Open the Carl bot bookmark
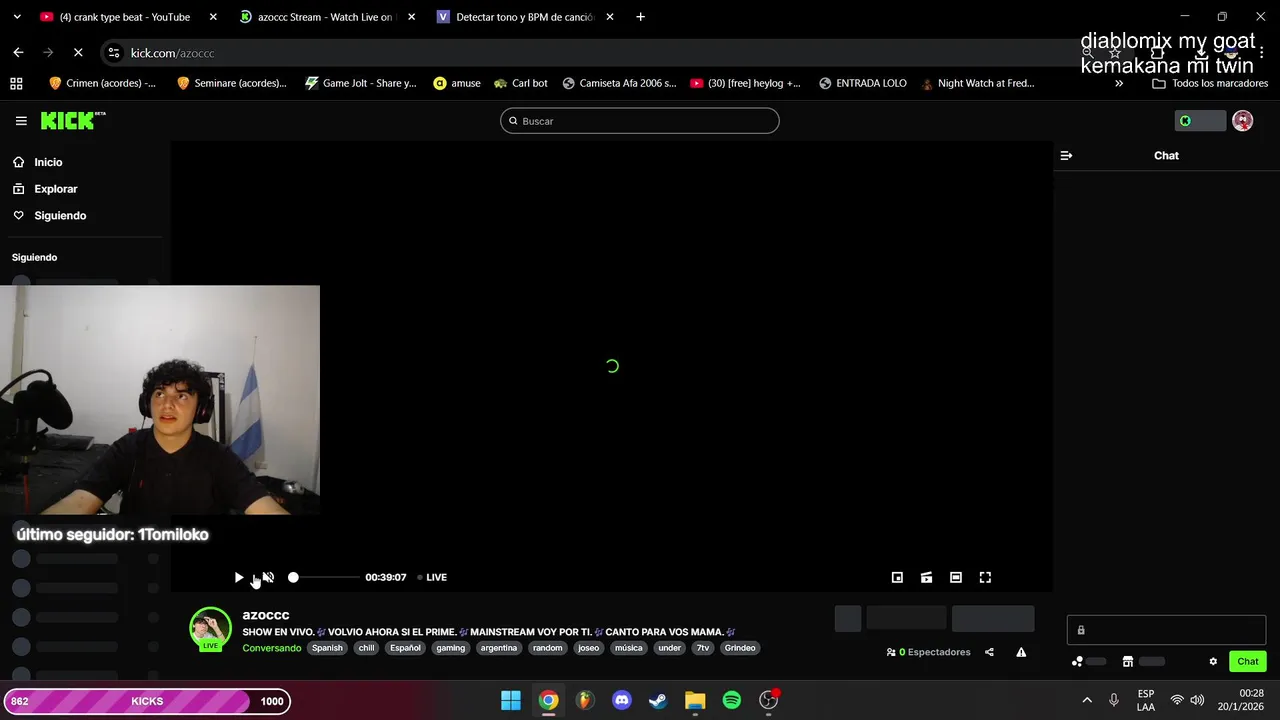The width and height of the screenshot is (1280, 720). click(521, 83)
